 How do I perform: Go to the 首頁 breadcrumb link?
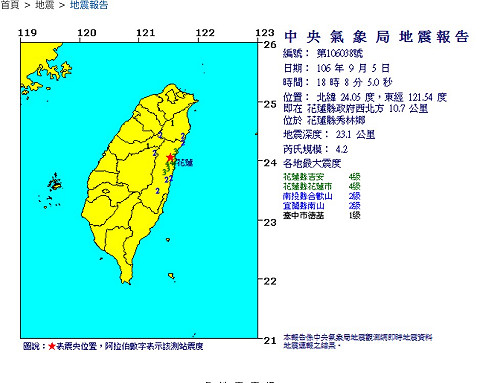coord(10,5)
